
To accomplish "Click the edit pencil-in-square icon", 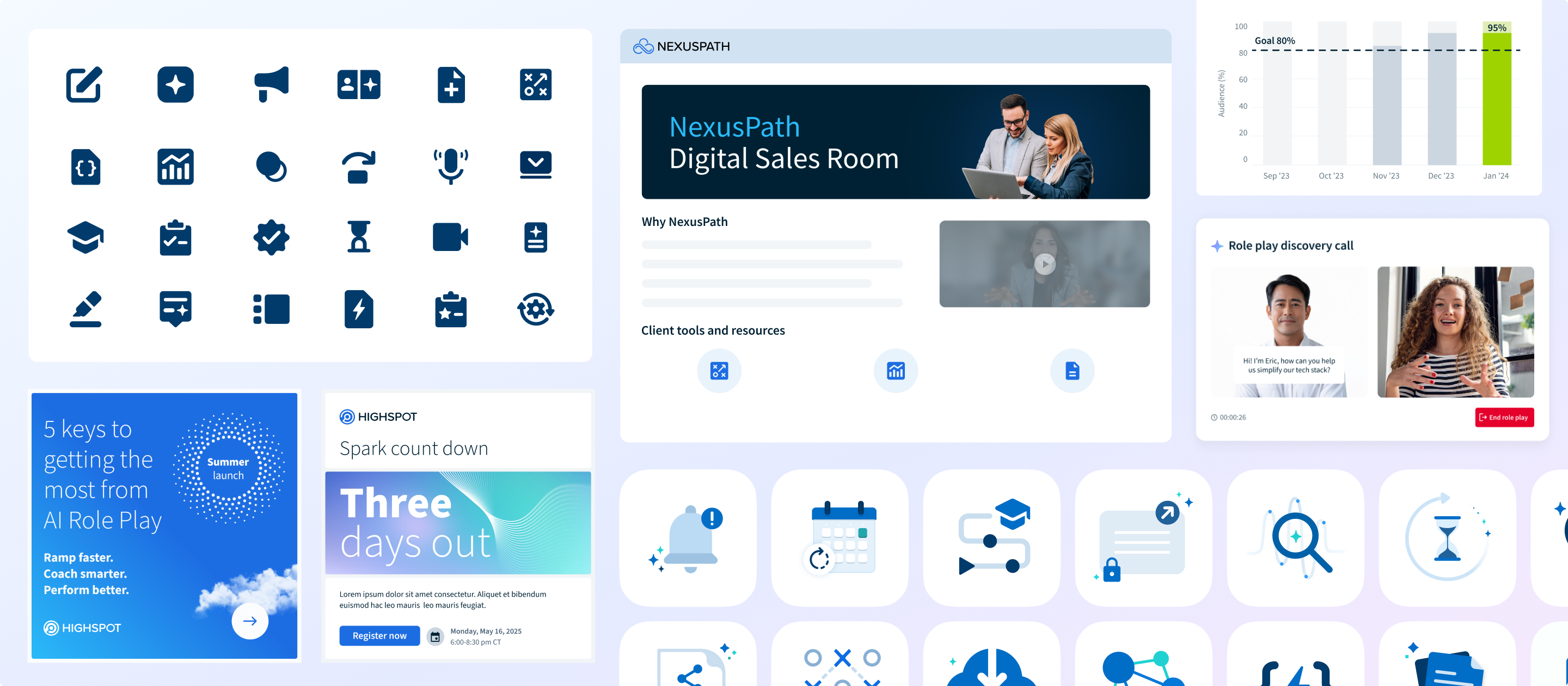I will (84, 84).
